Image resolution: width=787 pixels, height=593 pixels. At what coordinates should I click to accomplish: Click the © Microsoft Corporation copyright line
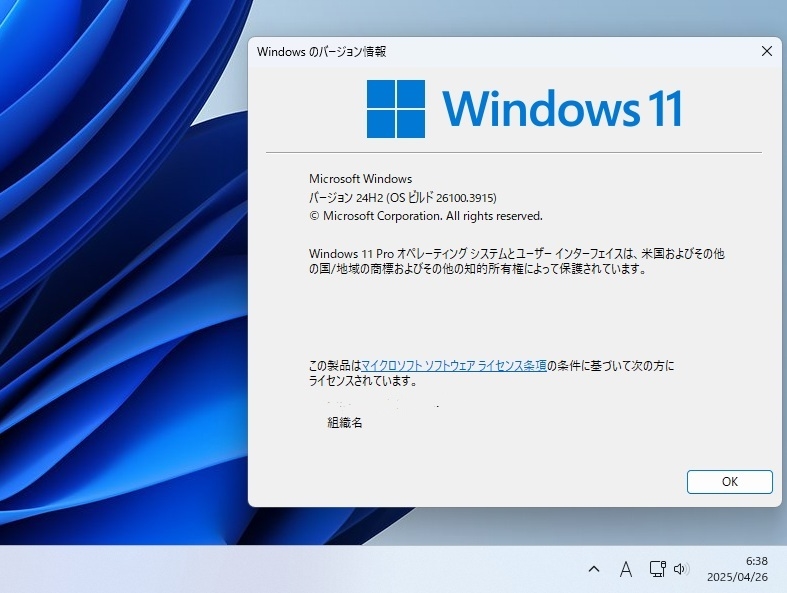(x=426, y=216)
